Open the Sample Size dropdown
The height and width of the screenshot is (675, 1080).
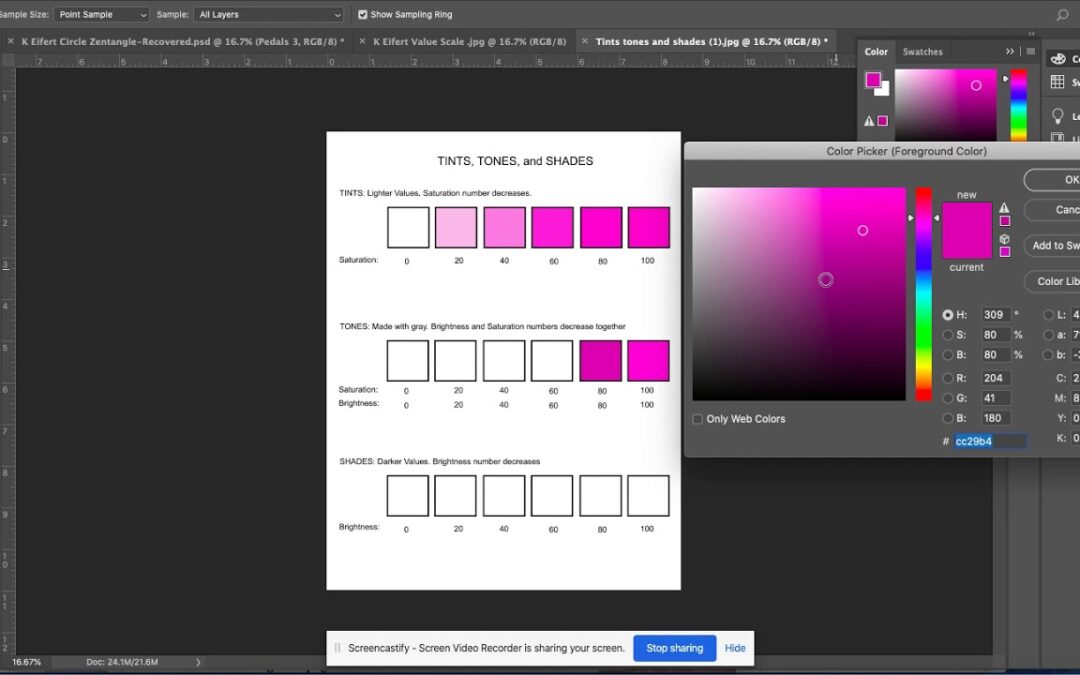pos(101,14)
